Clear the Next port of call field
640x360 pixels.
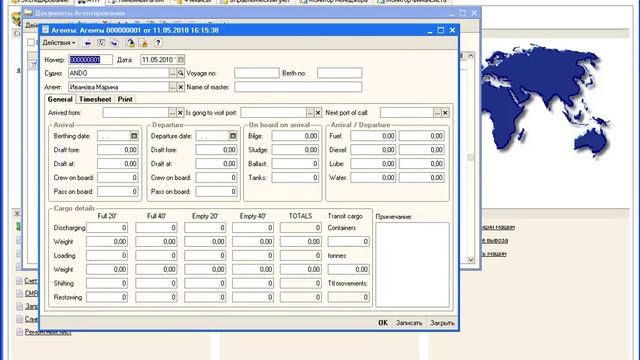[445, 113]
